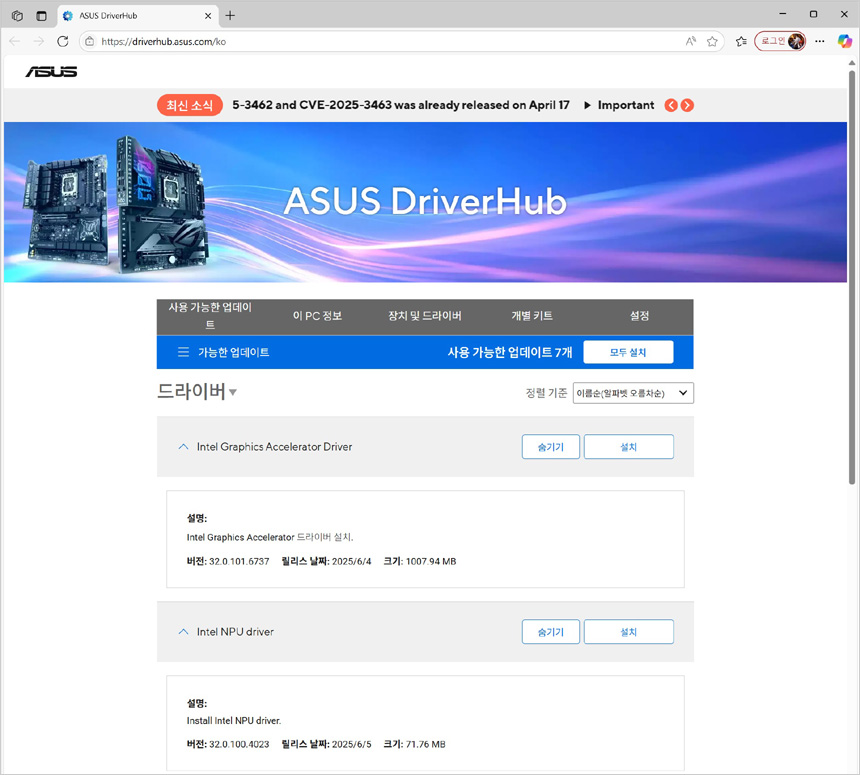Switch to the 이 PC 정보 tab
The image size is (860, 775).
click(x=317, y=316)
